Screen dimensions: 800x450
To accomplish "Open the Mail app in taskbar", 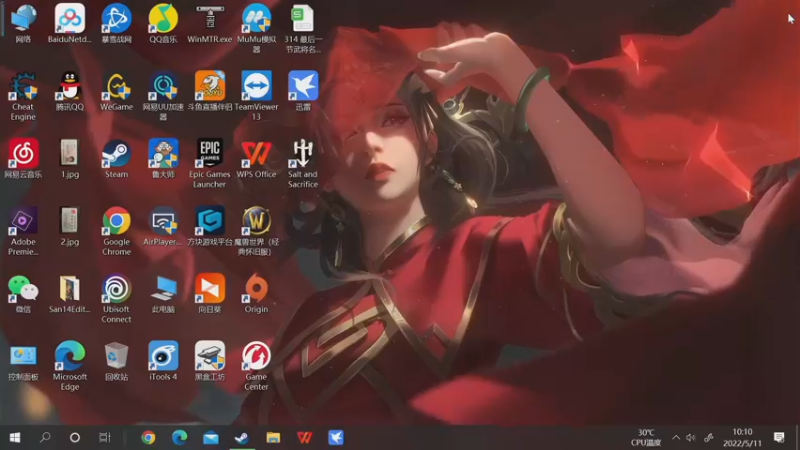I will [211, 438].
